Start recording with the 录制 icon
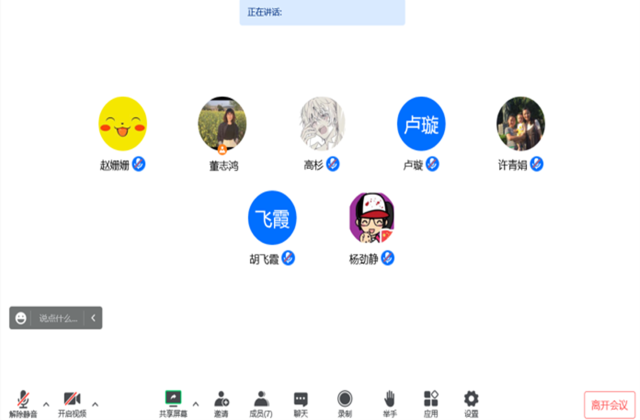This screenshot has height=420, width=640. click(x=345, y=399)
